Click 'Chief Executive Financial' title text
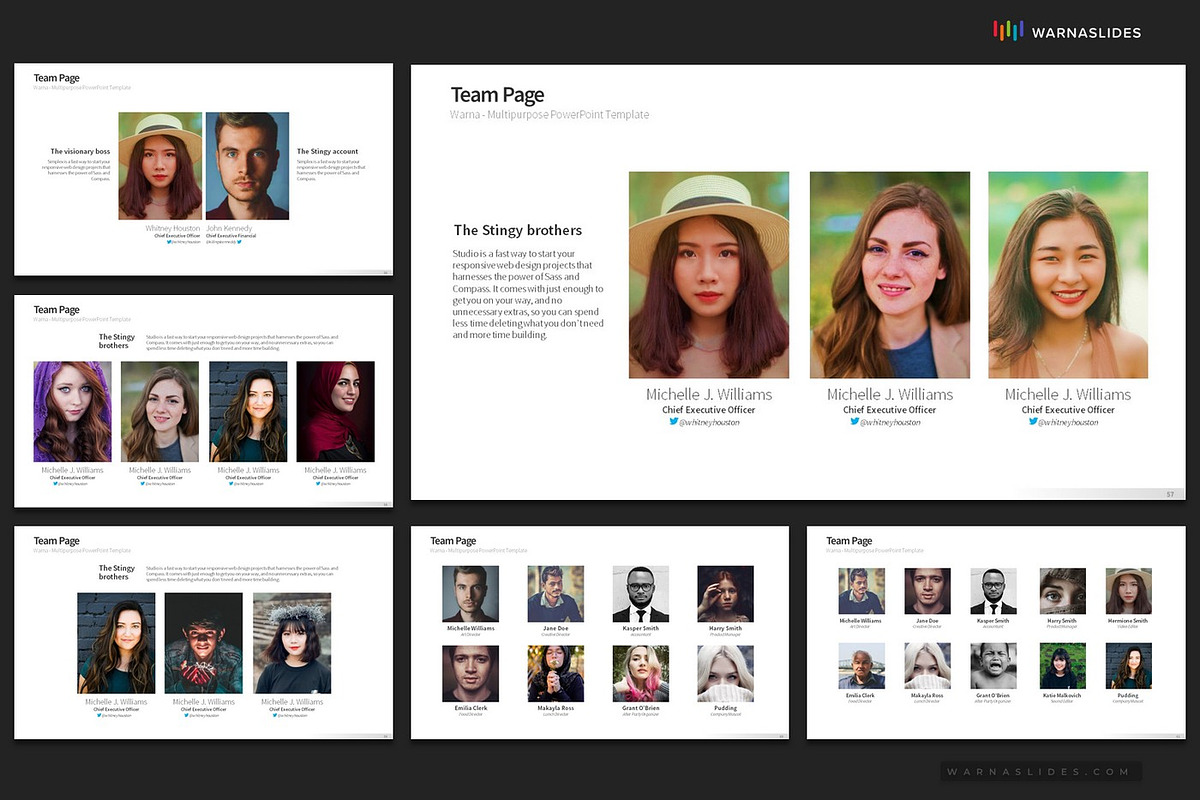1200x800 pixels. pyautogui.click(x=231, y=236)
